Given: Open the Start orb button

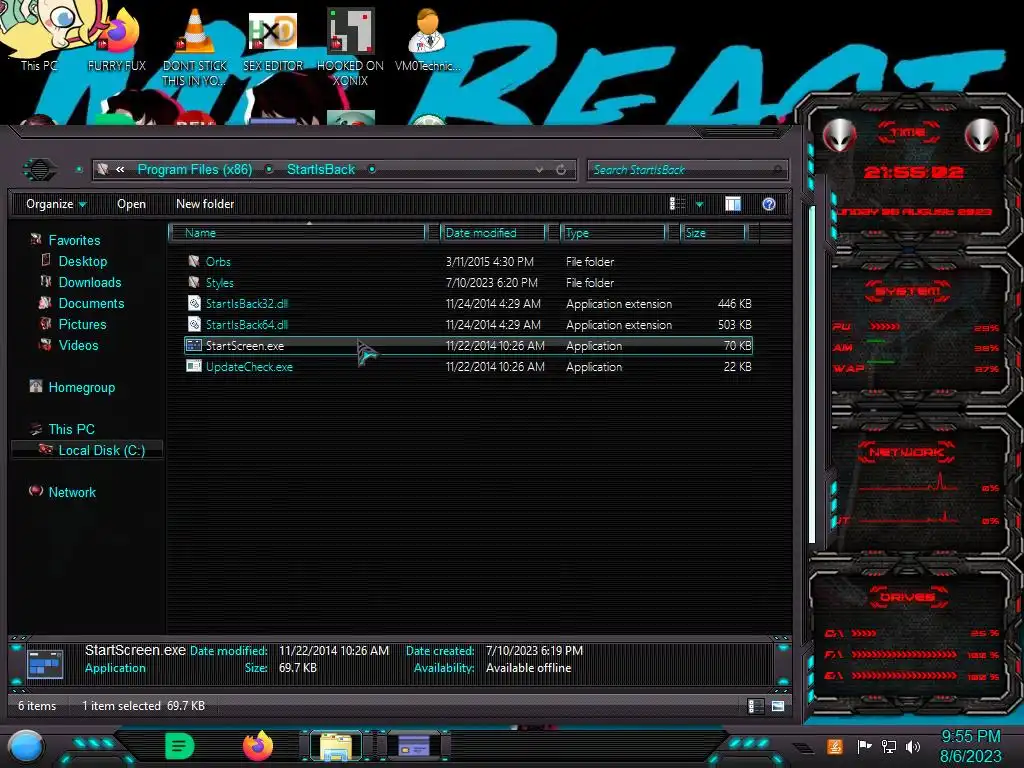Looking at the screenshot, I should (26, 747).
